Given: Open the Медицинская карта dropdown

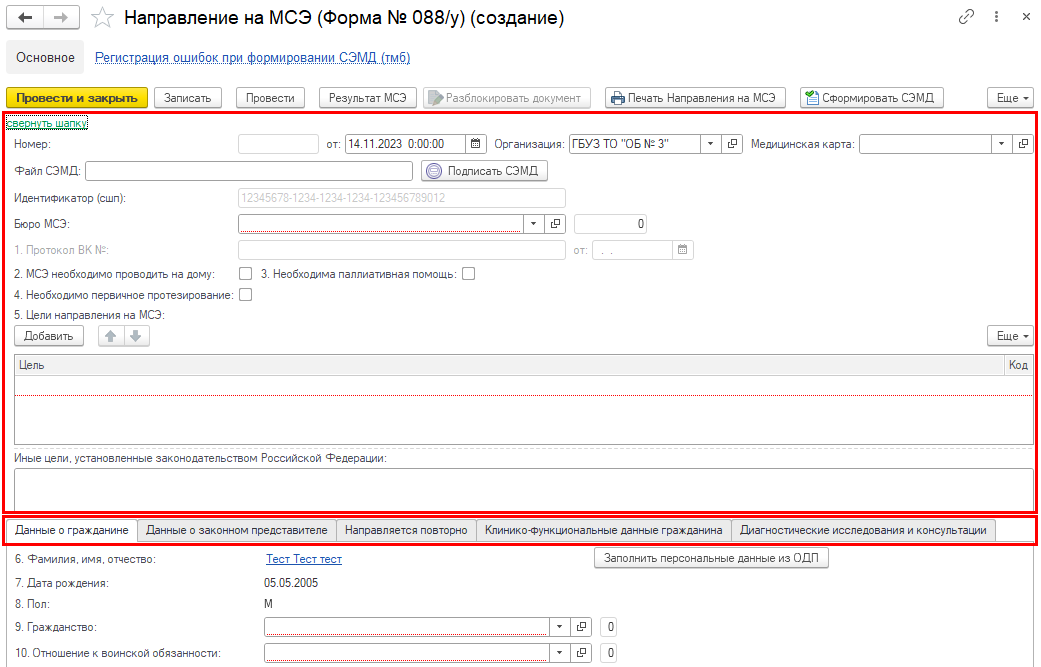Looking at the screenshot, I should (1001, 144).
